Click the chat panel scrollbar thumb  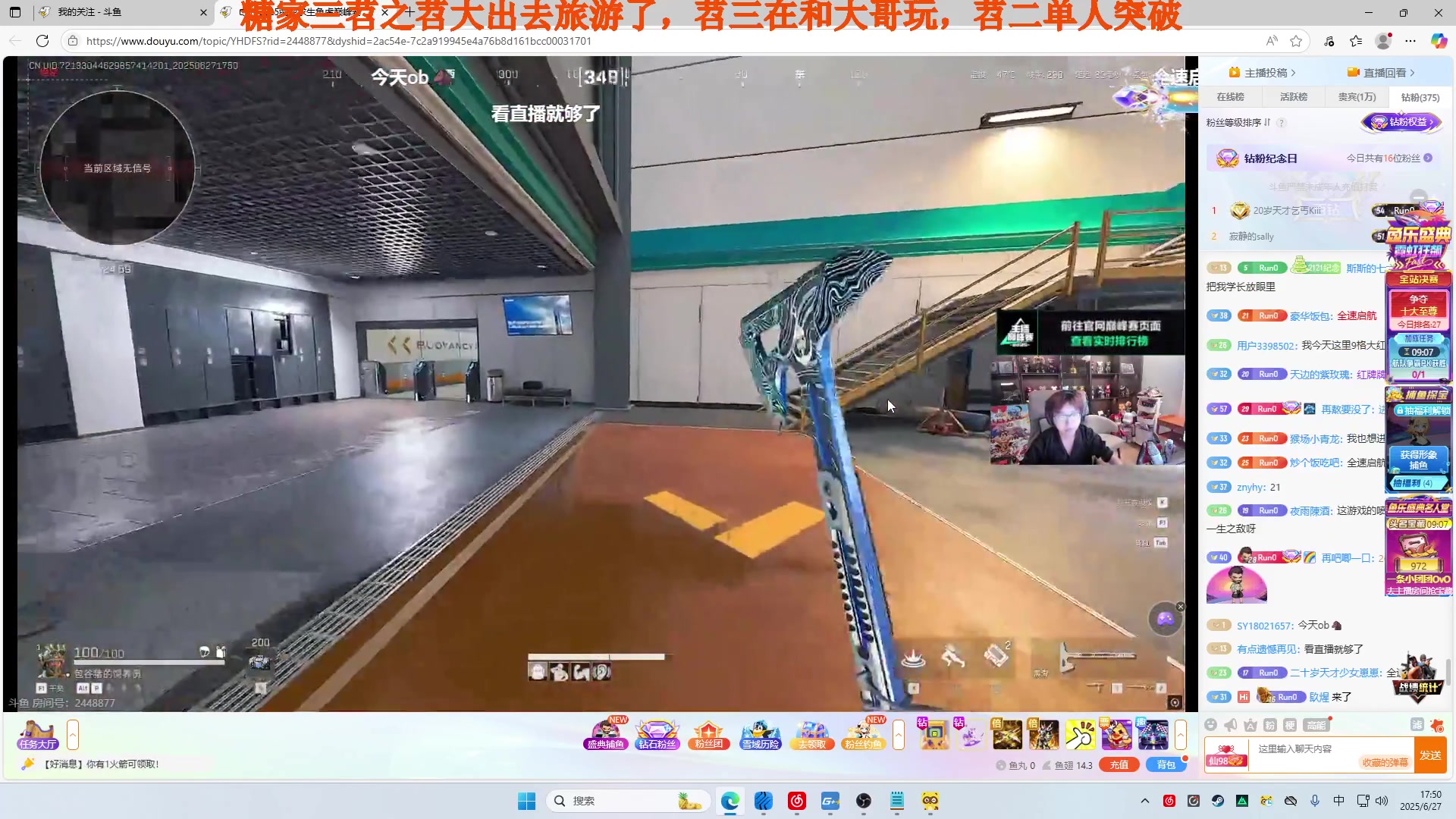click(1449, 670)
